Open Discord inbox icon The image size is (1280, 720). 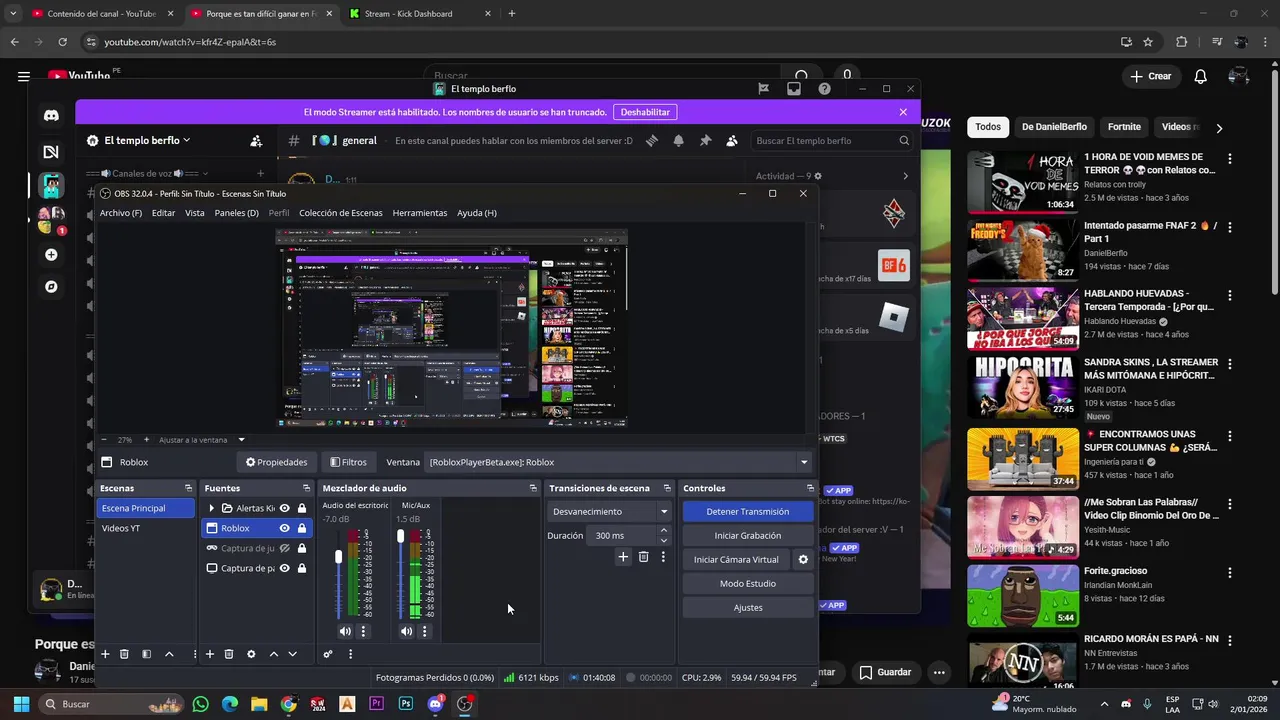794,89
